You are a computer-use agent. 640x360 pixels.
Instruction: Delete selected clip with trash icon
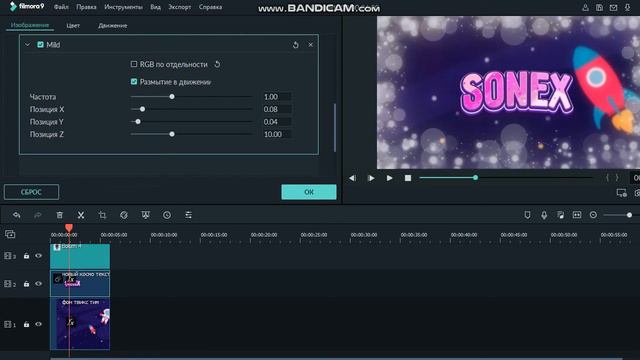click(x=60, y=215)
